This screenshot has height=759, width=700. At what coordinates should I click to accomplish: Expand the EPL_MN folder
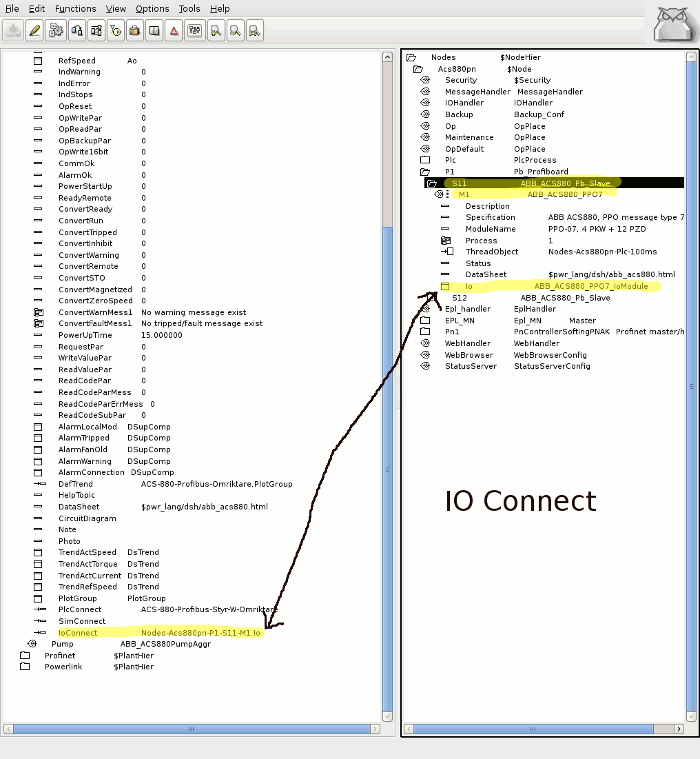pyautogui.click(x=425, y=320)
